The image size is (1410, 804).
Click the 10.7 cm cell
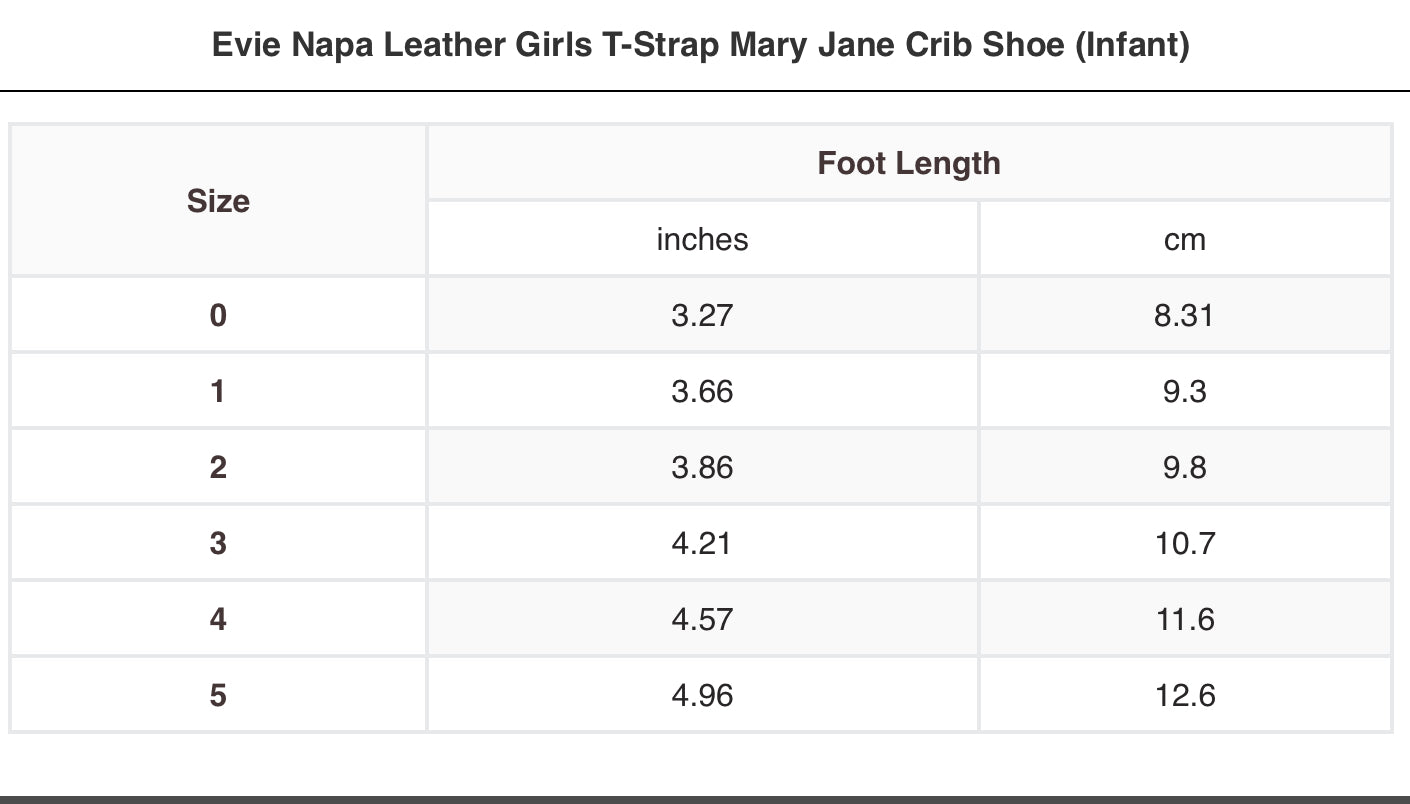[1185, 543]
